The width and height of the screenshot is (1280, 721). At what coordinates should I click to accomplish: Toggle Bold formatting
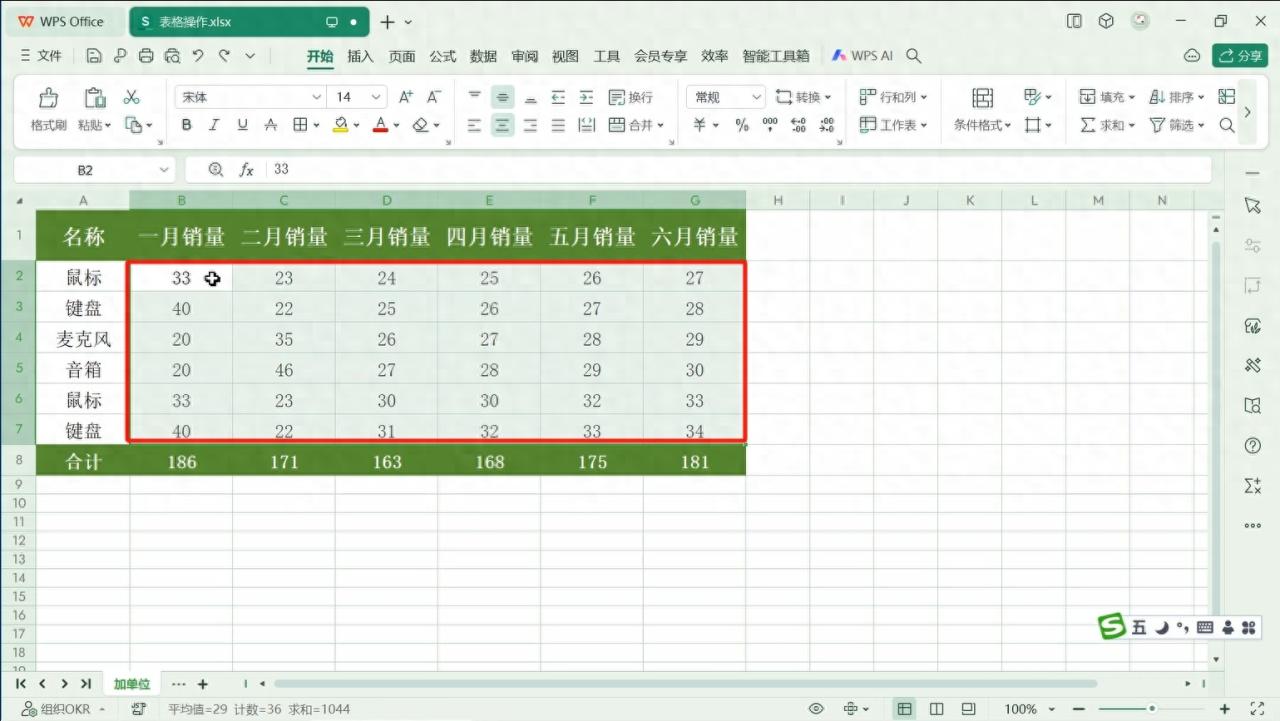pyautogui.click(x=186, y=125)
